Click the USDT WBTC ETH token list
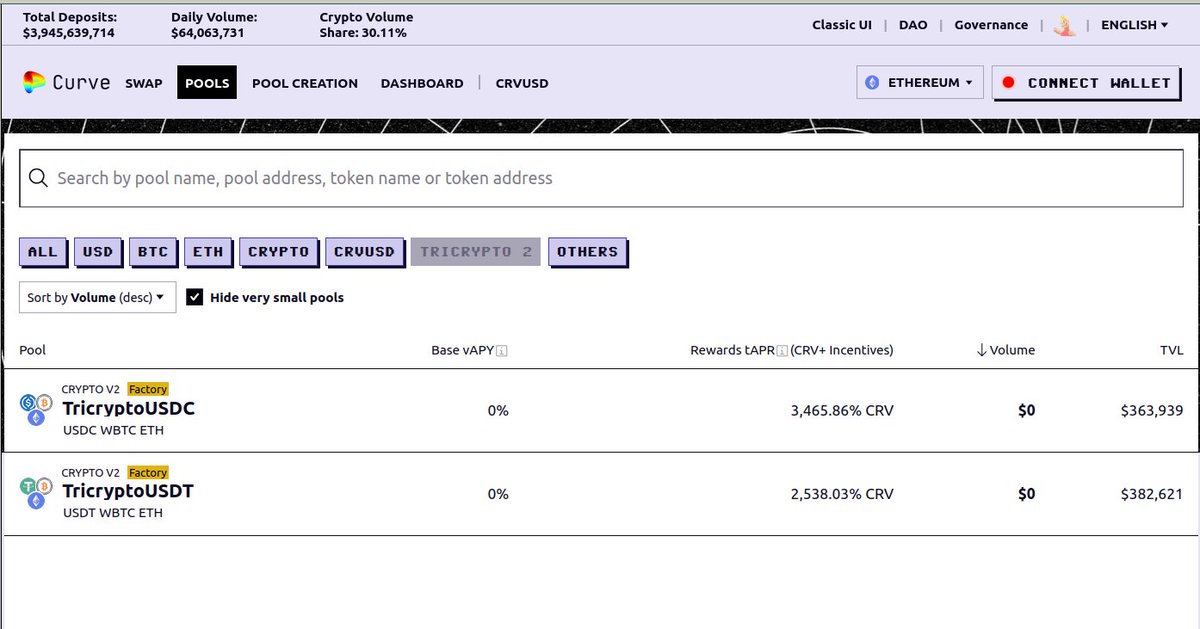This screenshot has width=1200, height=629. (x=112, y=513)
